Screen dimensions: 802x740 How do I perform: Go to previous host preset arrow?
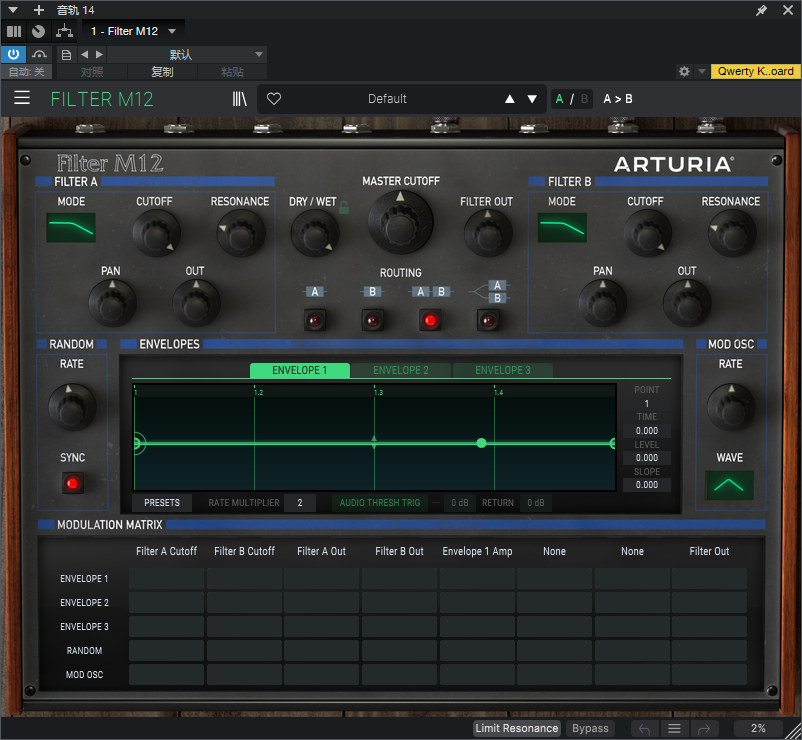pyautogui.click(x=84, y=54)
